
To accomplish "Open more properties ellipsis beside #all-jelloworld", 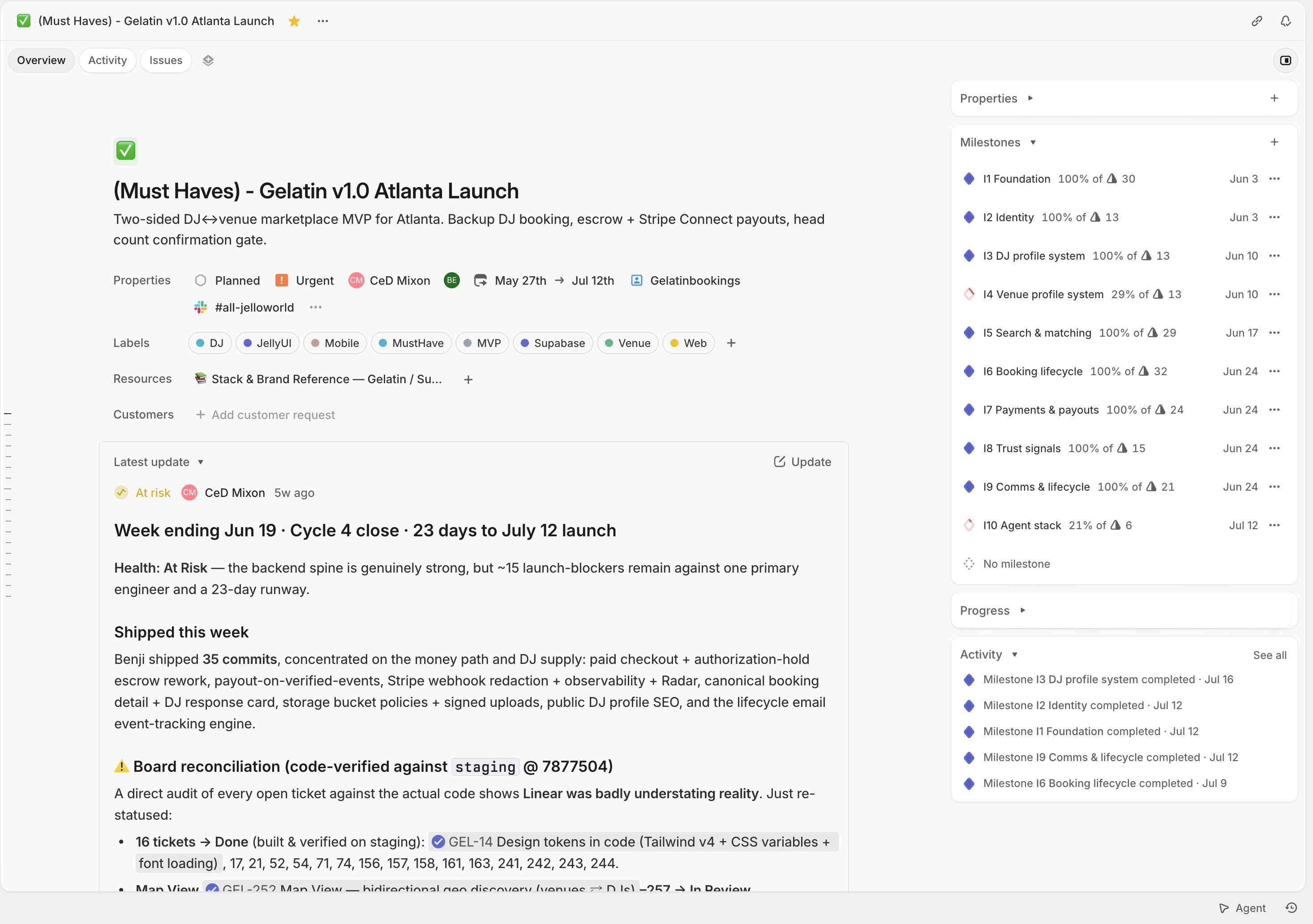I will (315, 308).
